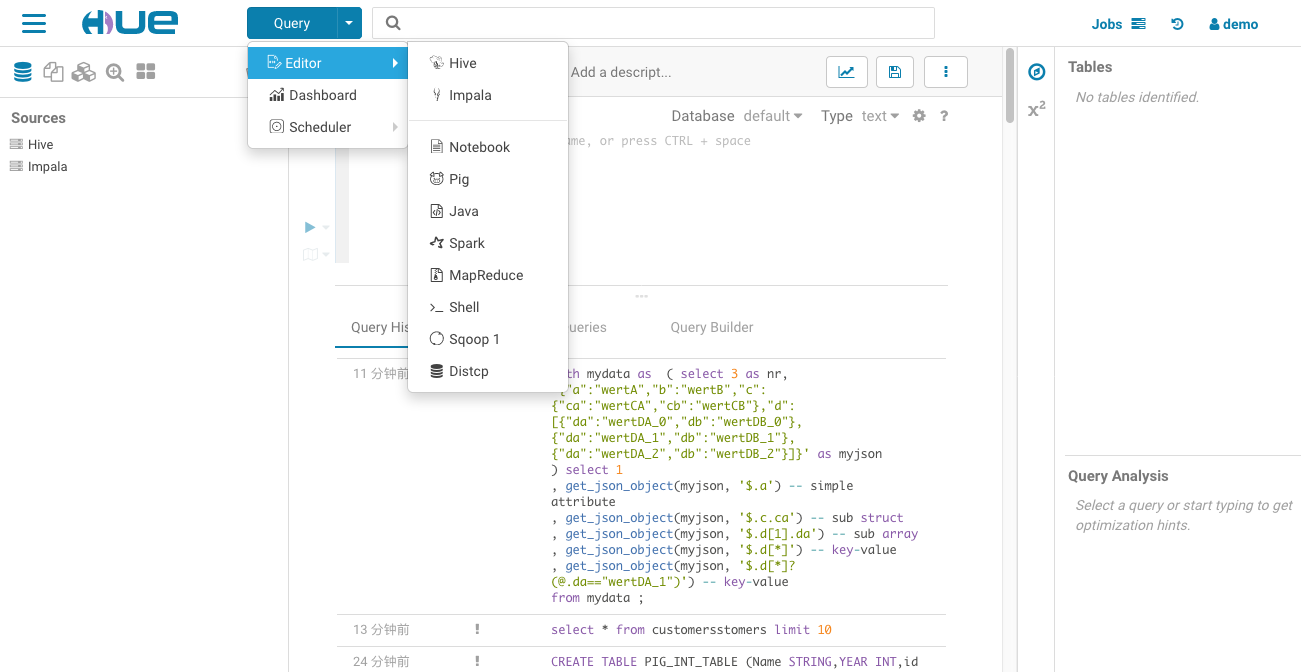Select the CREATE TABLE PIG_INT_TABLE history row
Image resolution: width=1301 pixels, height=672 pixels.
pyautogui.click(x=641, y=660)
